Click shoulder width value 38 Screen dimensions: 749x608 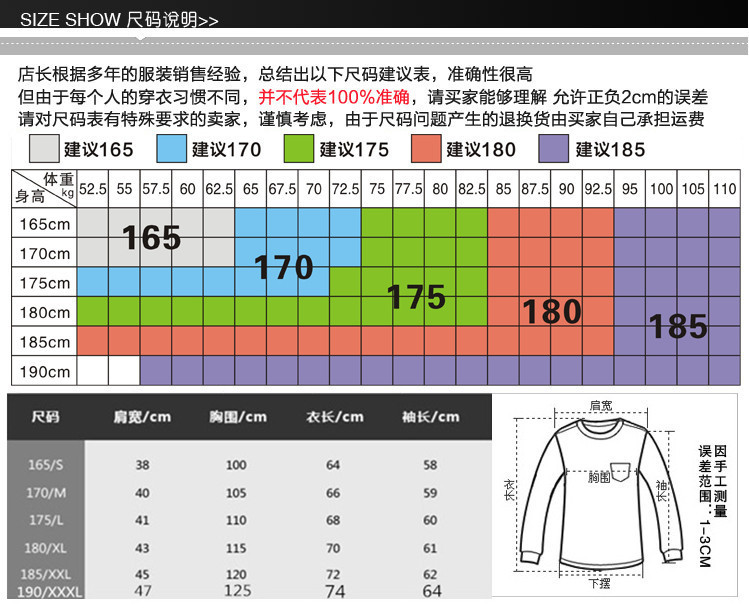click(x=142, y=465)
